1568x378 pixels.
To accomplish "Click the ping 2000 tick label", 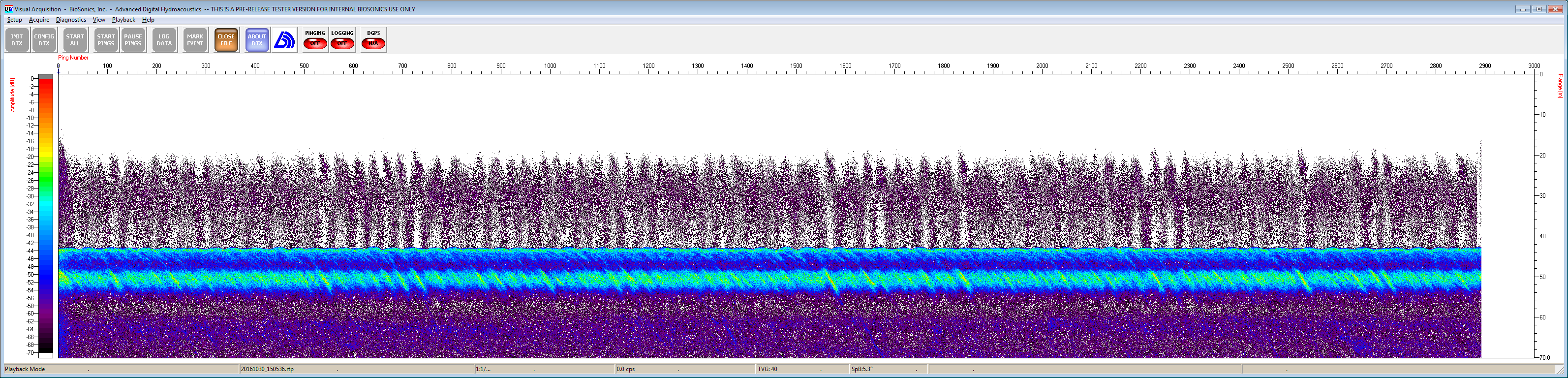I will point(1042,66).
